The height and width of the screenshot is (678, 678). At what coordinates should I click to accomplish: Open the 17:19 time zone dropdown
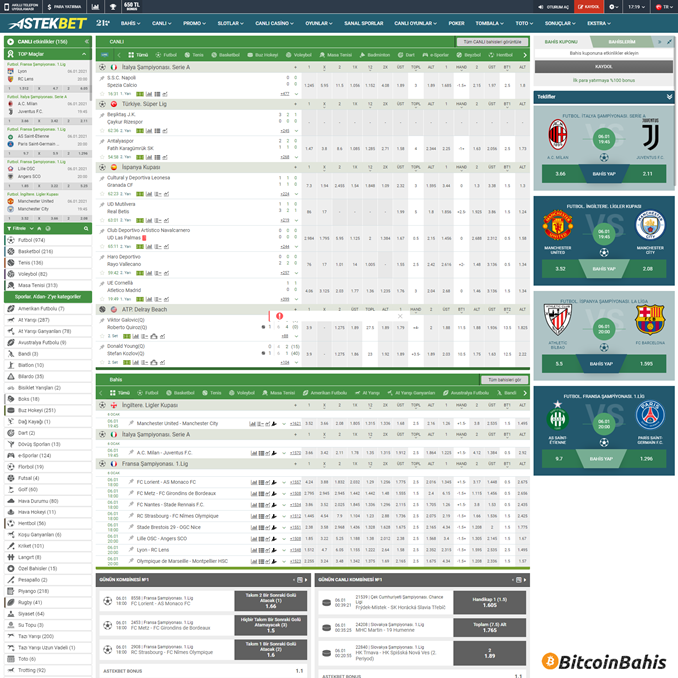(636, 6)
